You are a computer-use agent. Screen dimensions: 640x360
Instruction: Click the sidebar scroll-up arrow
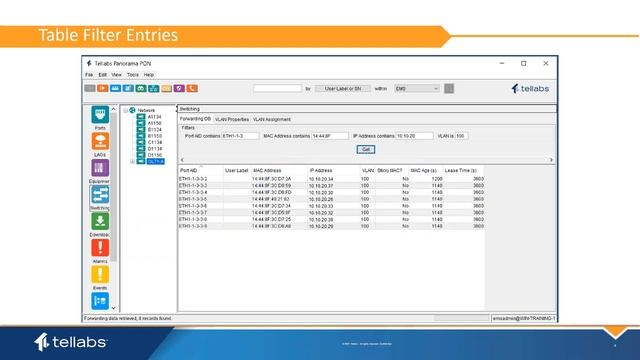[x=113, y=109]
